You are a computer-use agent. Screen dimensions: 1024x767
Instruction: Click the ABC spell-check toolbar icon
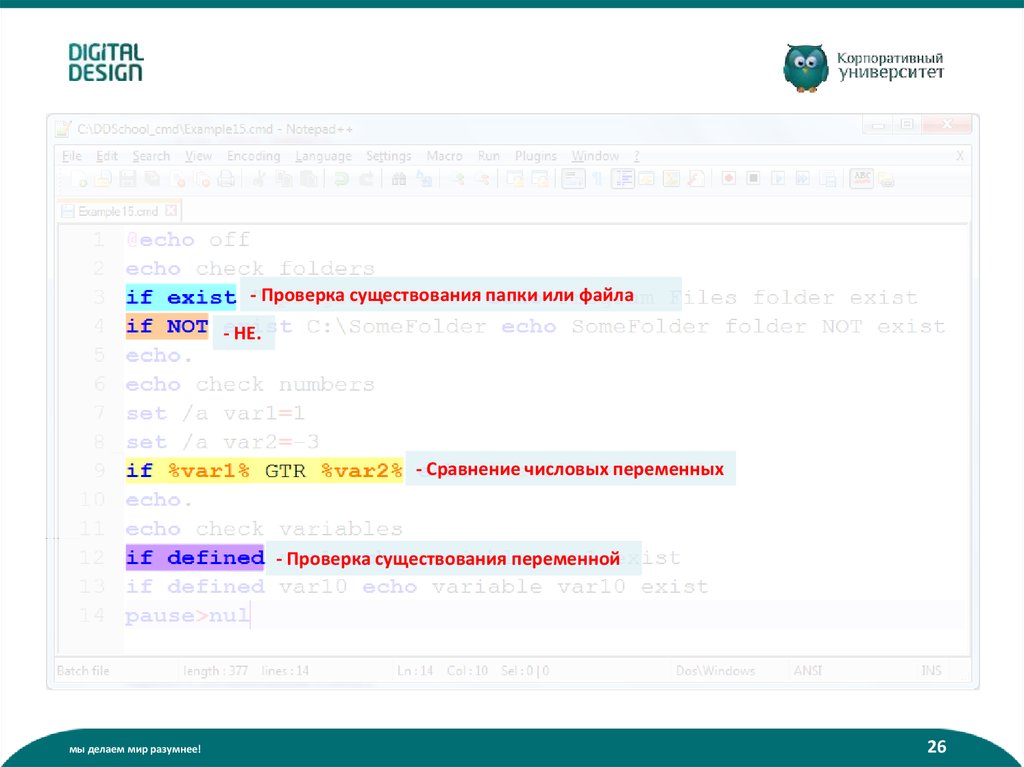861,178
